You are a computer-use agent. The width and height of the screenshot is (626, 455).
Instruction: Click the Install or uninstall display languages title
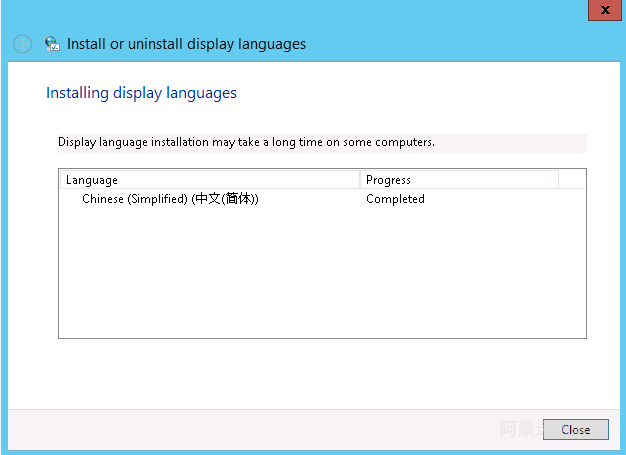186,44
